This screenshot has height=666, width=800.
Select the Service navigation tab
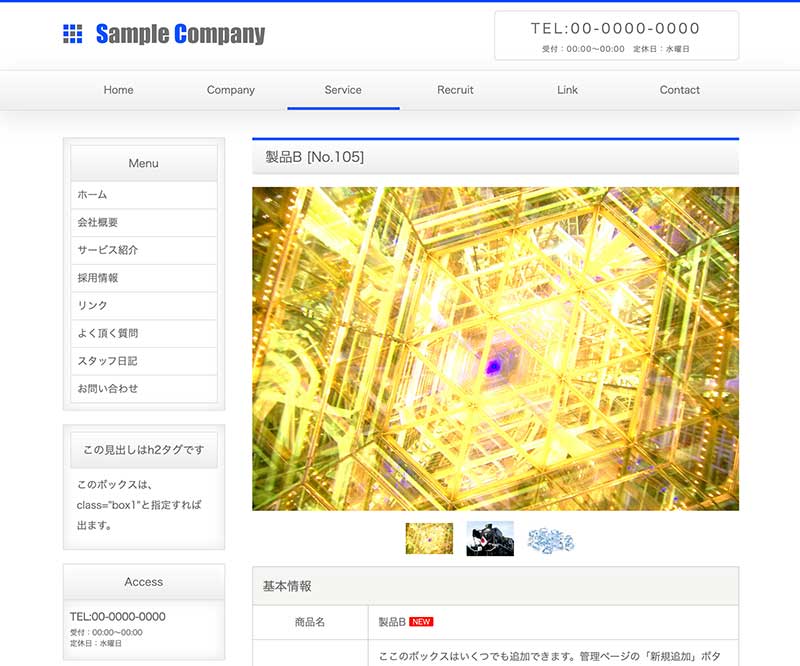[x=343, y=90]
